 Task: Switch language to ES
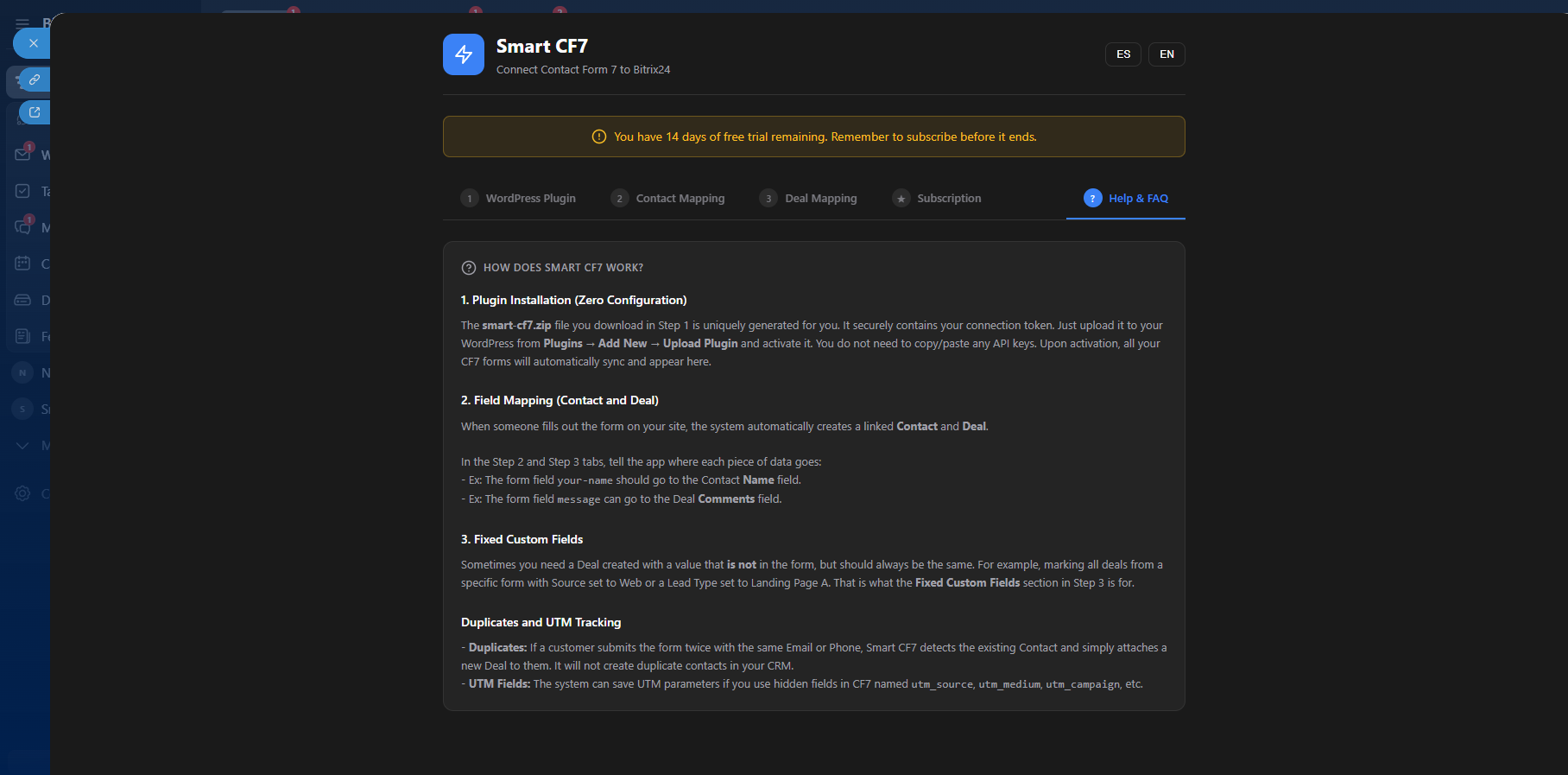click(x=1122, y=54)
